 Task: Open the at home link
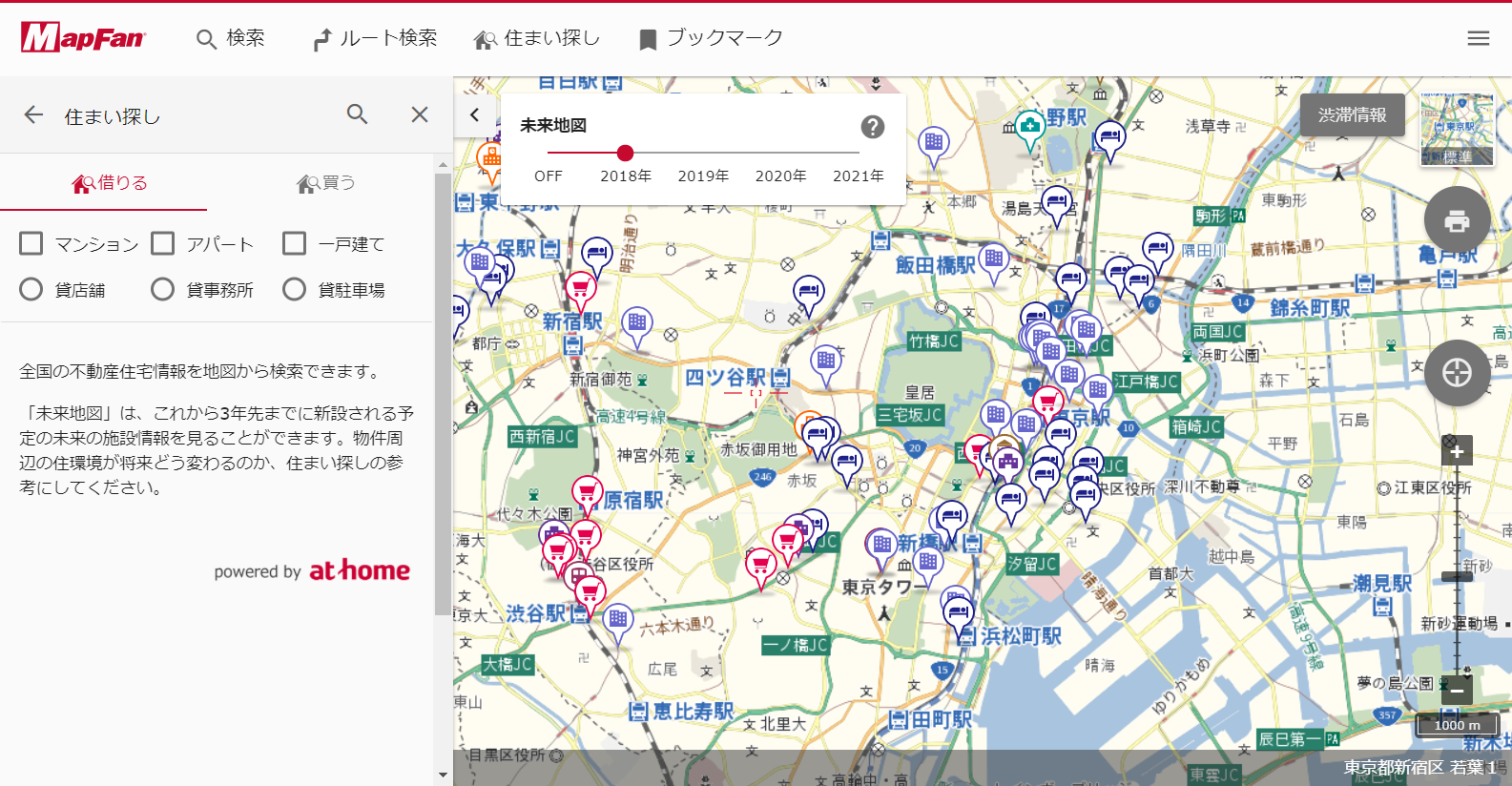[360, 570]
